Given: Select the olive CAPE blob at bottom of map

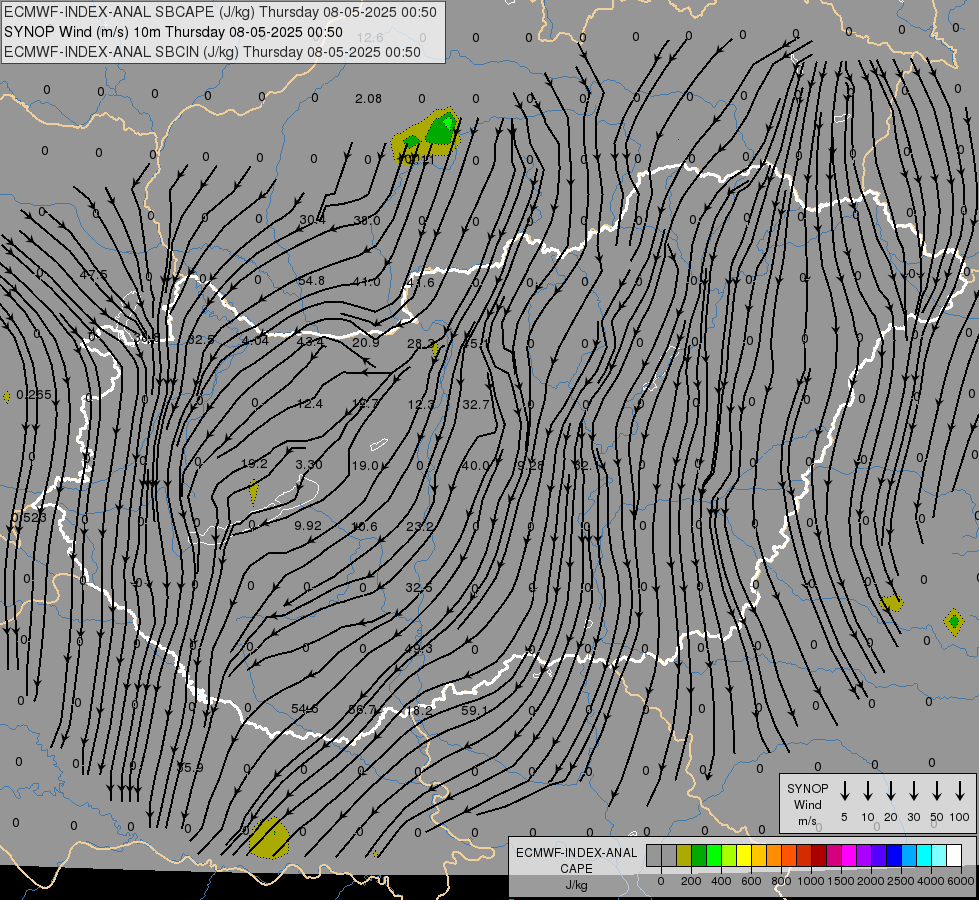Looking at the screenshot, I should point(269,838).
